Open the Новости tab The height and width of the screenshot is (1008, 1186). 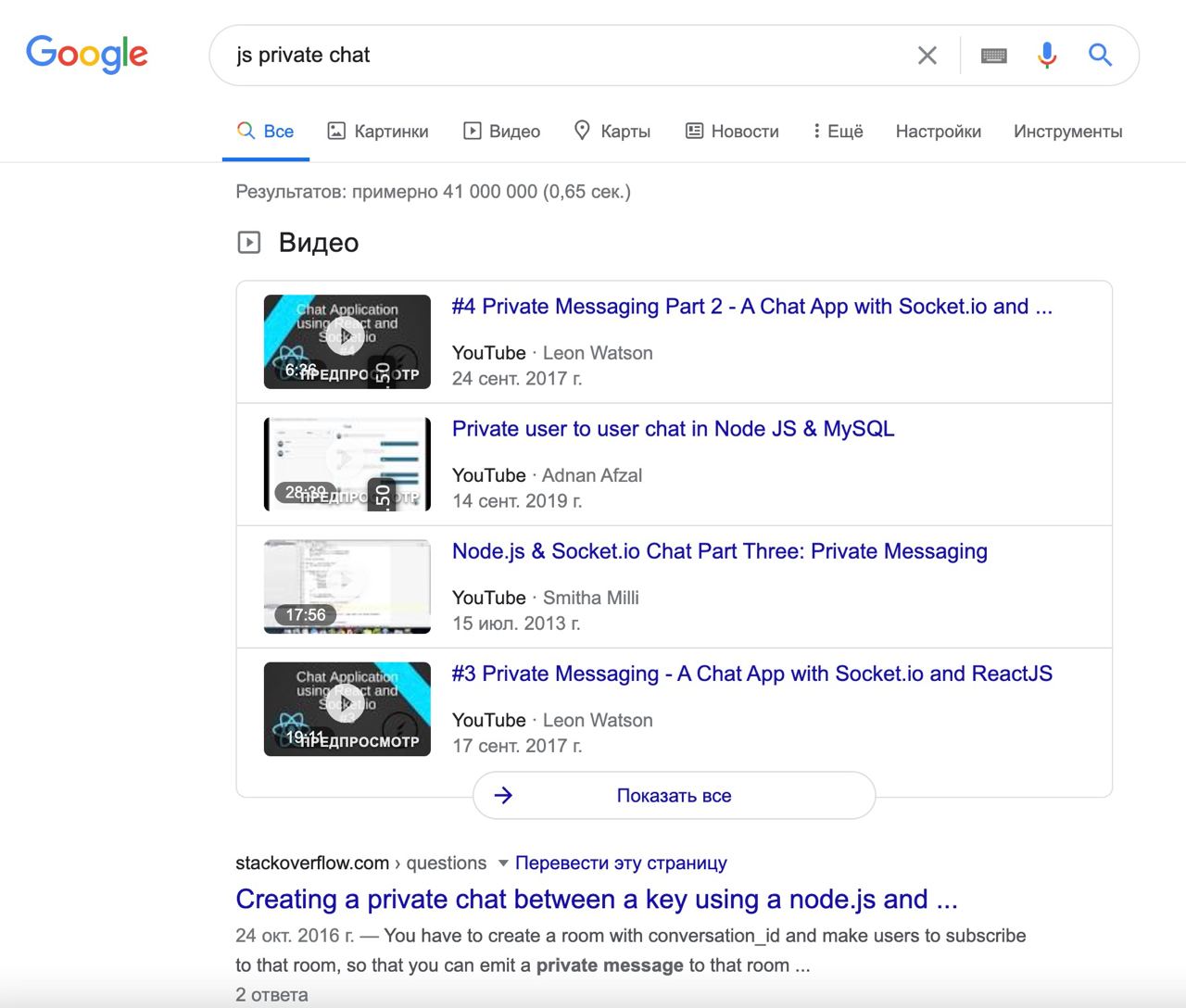(732, 132)
